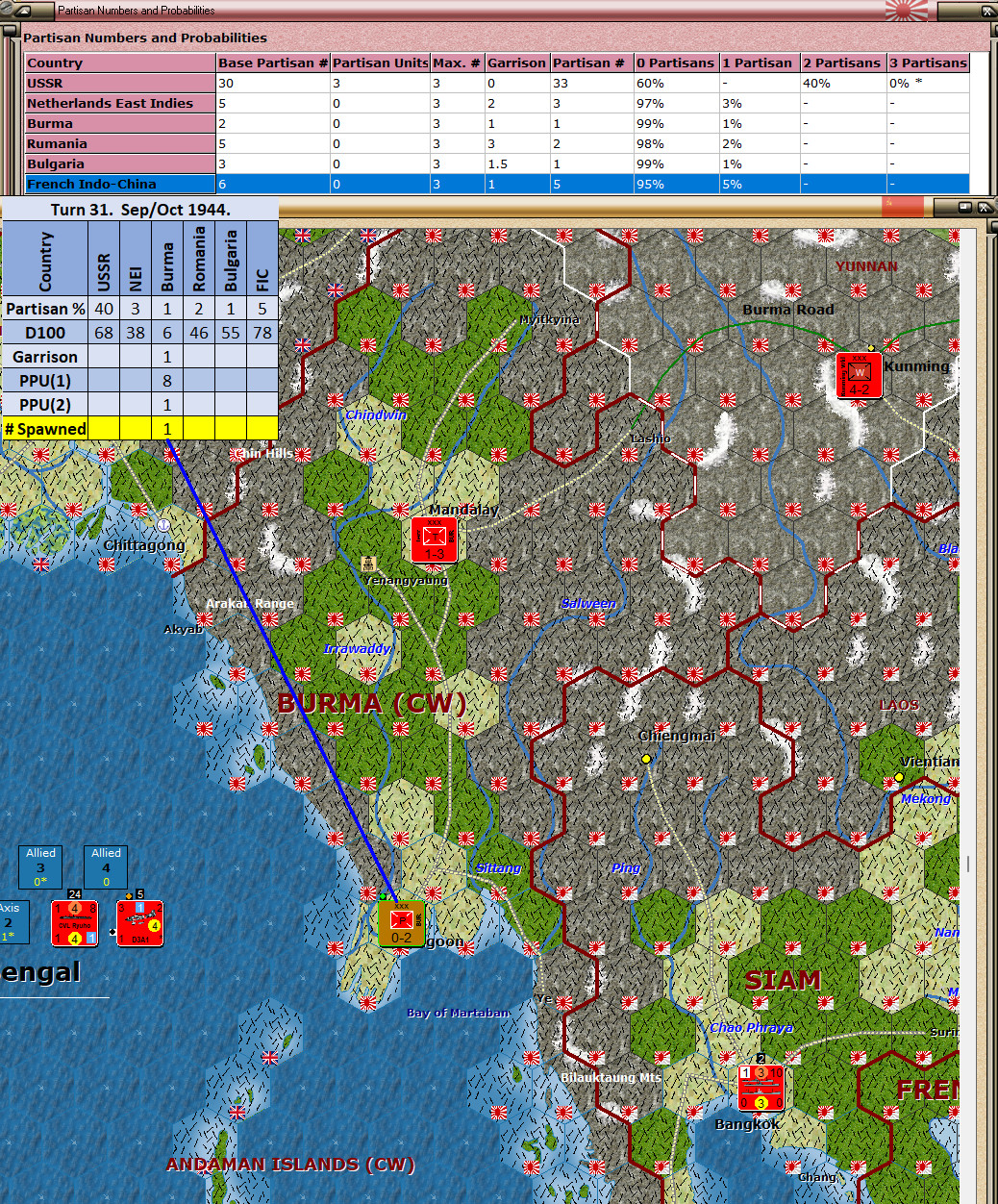Viewport: 998px width, 1204px height.
Task: Select the Japanese 1-3 corps at Mandalay
Action: pyautogui.click(x=434, y=539)
